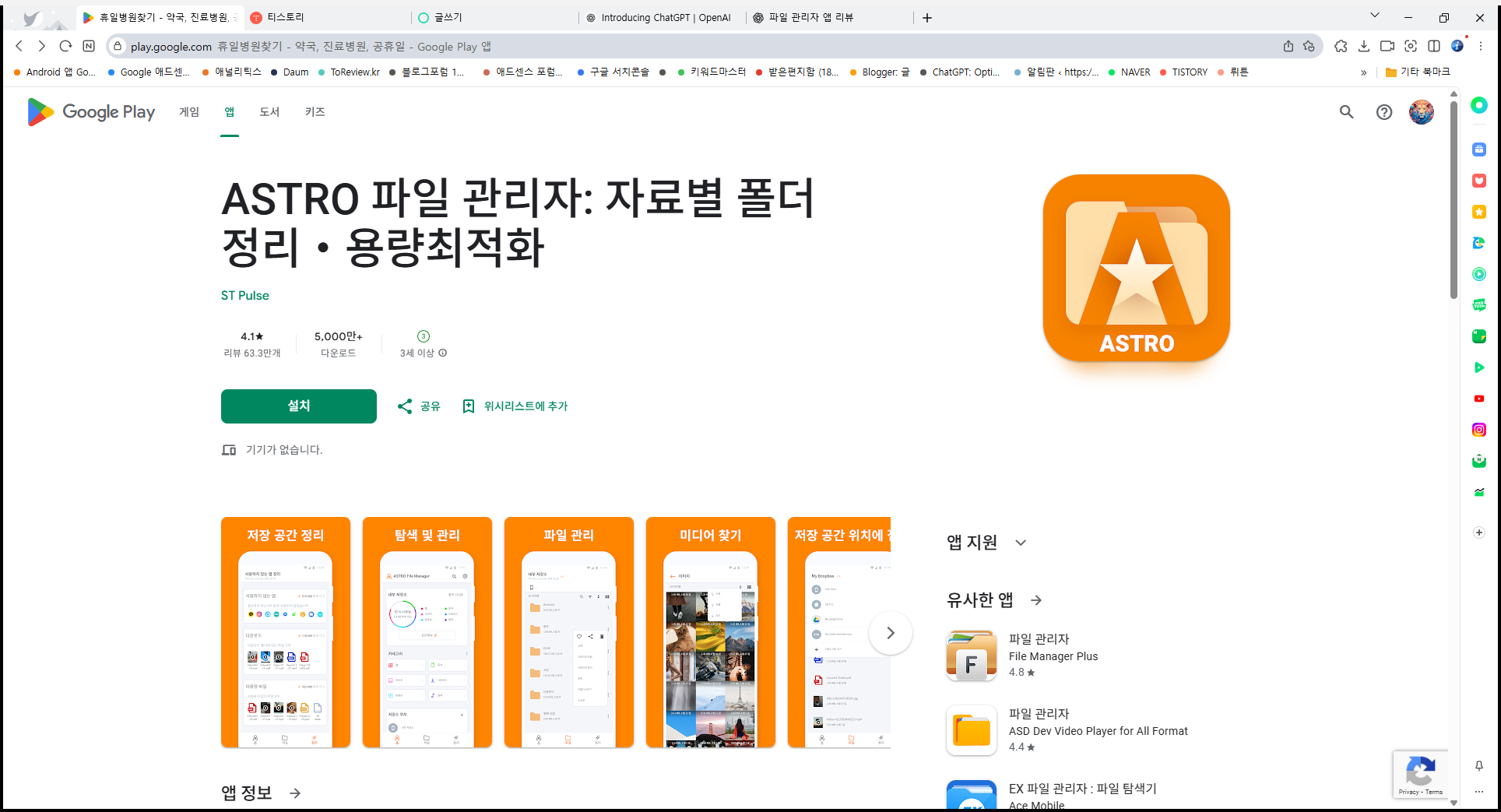1501x812 pixels.
Task: Open YouTube from the sidebar
Action: click(1479, 399)
